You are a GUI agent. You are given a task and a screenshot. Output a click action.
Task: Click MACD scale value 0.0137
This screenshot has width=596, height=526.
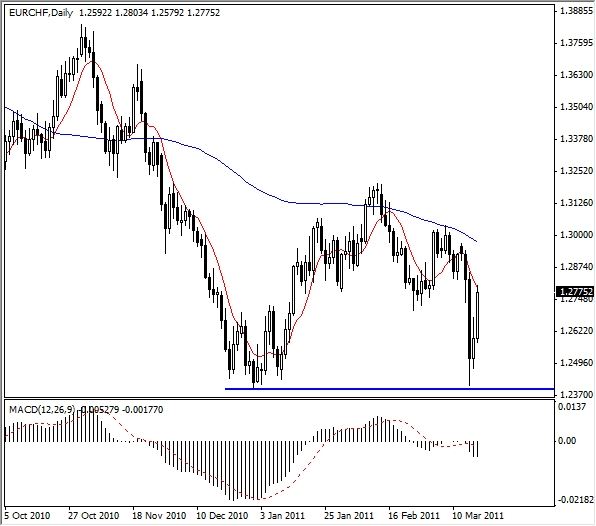point(572,407)
